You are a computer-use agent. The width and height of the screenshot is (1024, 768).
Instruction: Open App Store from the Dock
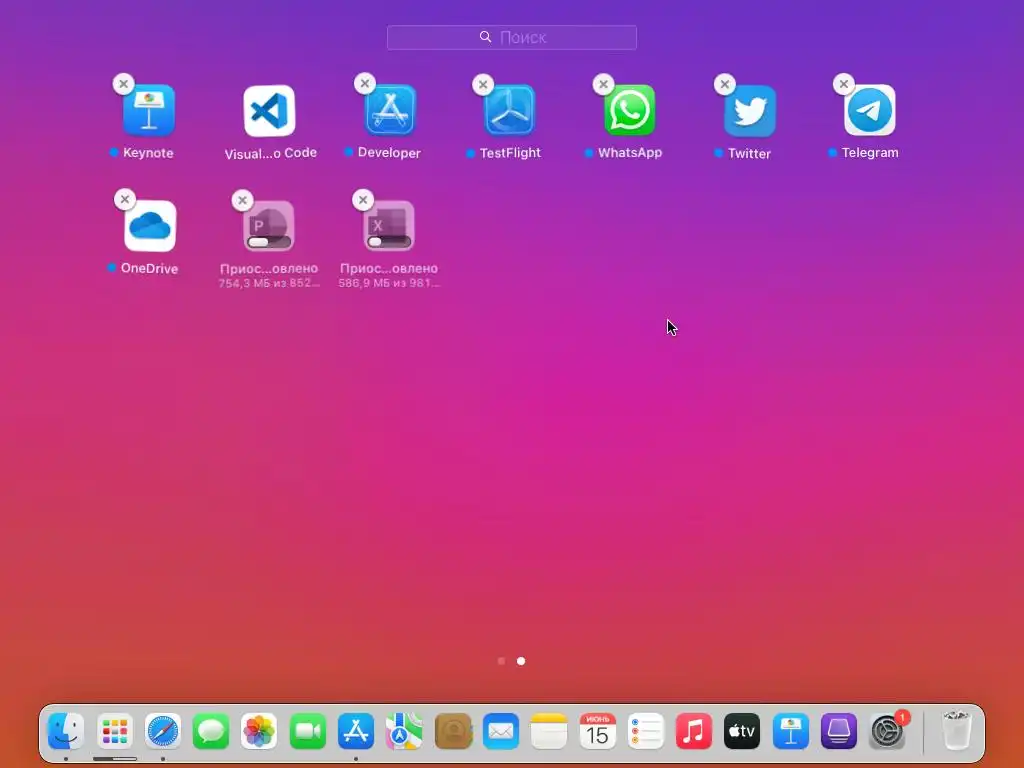(x=356, y=731)
